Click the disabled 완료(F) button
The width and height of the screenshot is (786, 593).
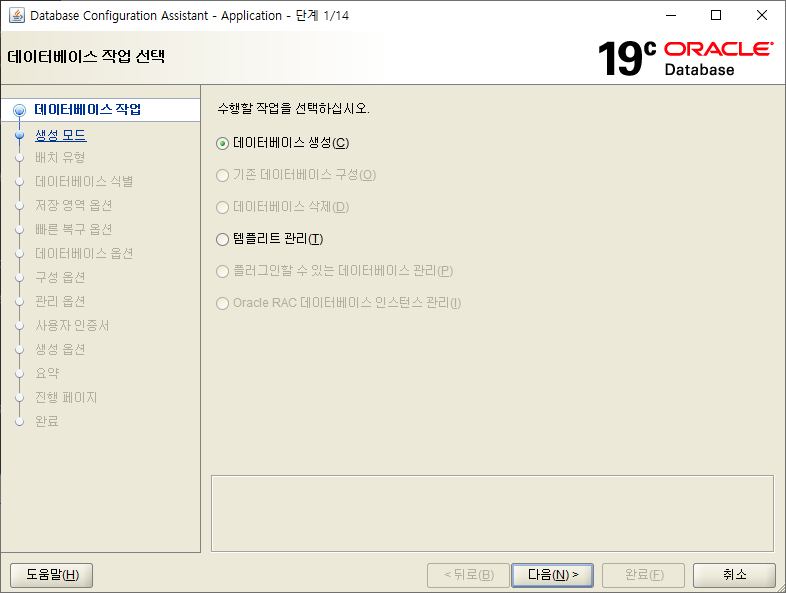pyautogui.click(x=644, y=575)
